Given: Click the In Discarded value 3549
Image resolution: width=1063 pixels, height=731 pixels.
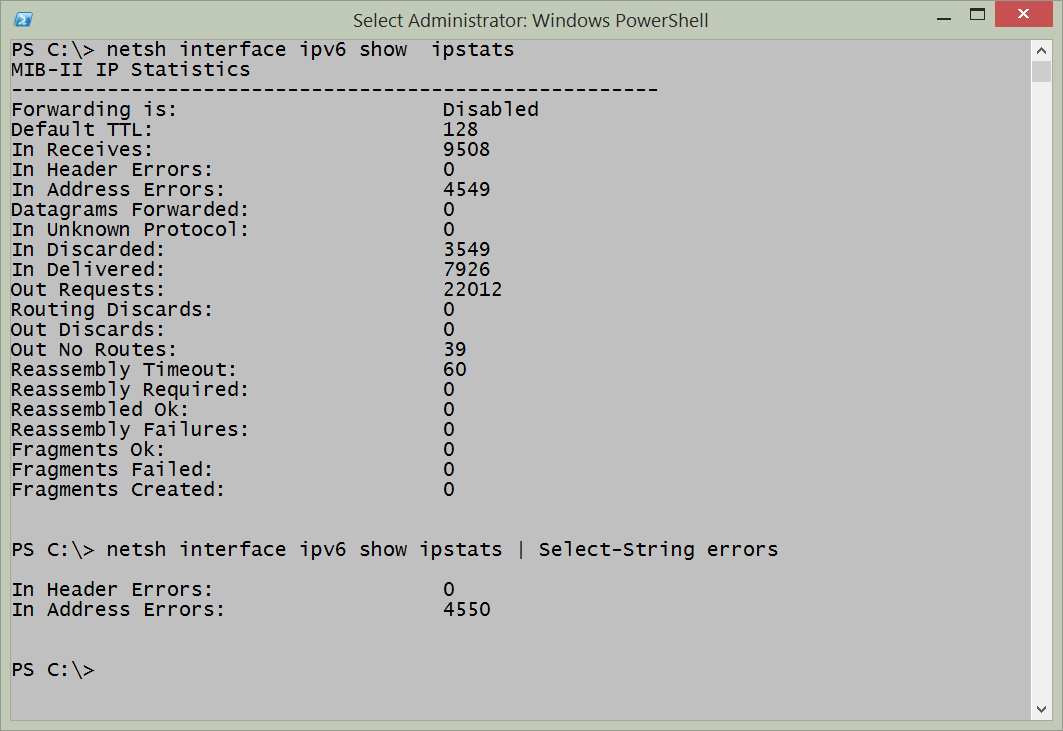Looking at the screenshot, I should pos(466,250).
